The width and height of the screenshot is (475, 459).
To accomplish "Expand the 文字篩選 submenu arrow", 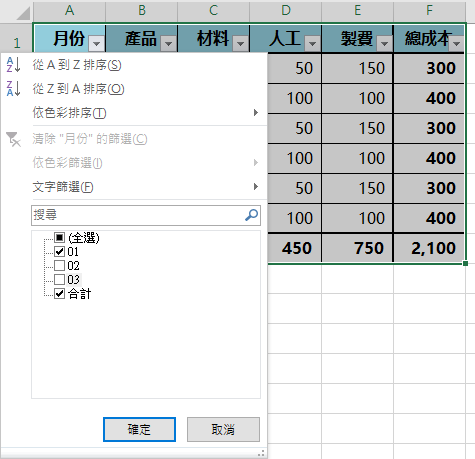I will [x=256, y=186].
